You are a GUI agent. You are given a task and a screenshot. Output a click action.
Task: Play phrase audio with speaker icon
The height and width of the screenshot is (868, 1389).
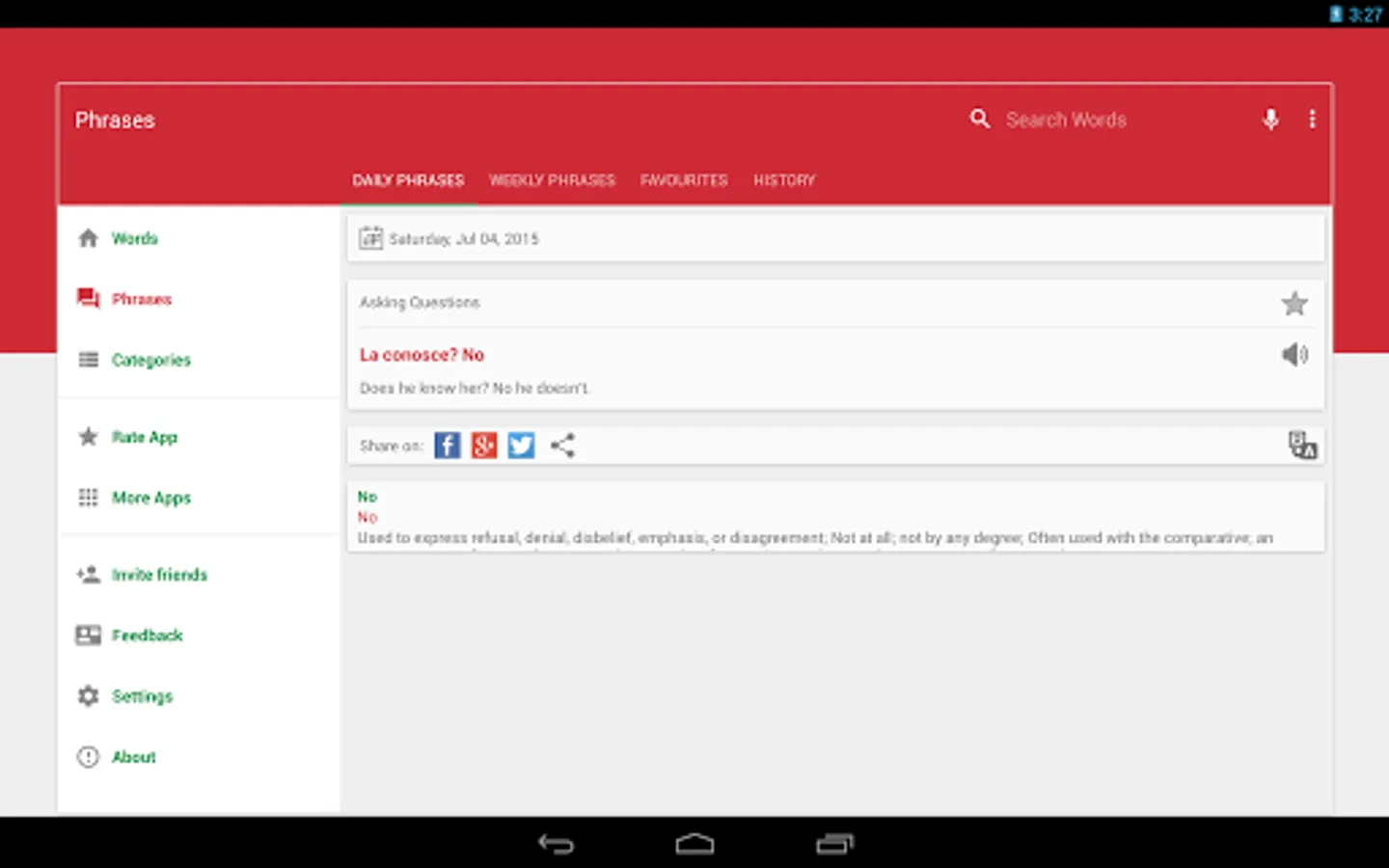[1294, 355]
